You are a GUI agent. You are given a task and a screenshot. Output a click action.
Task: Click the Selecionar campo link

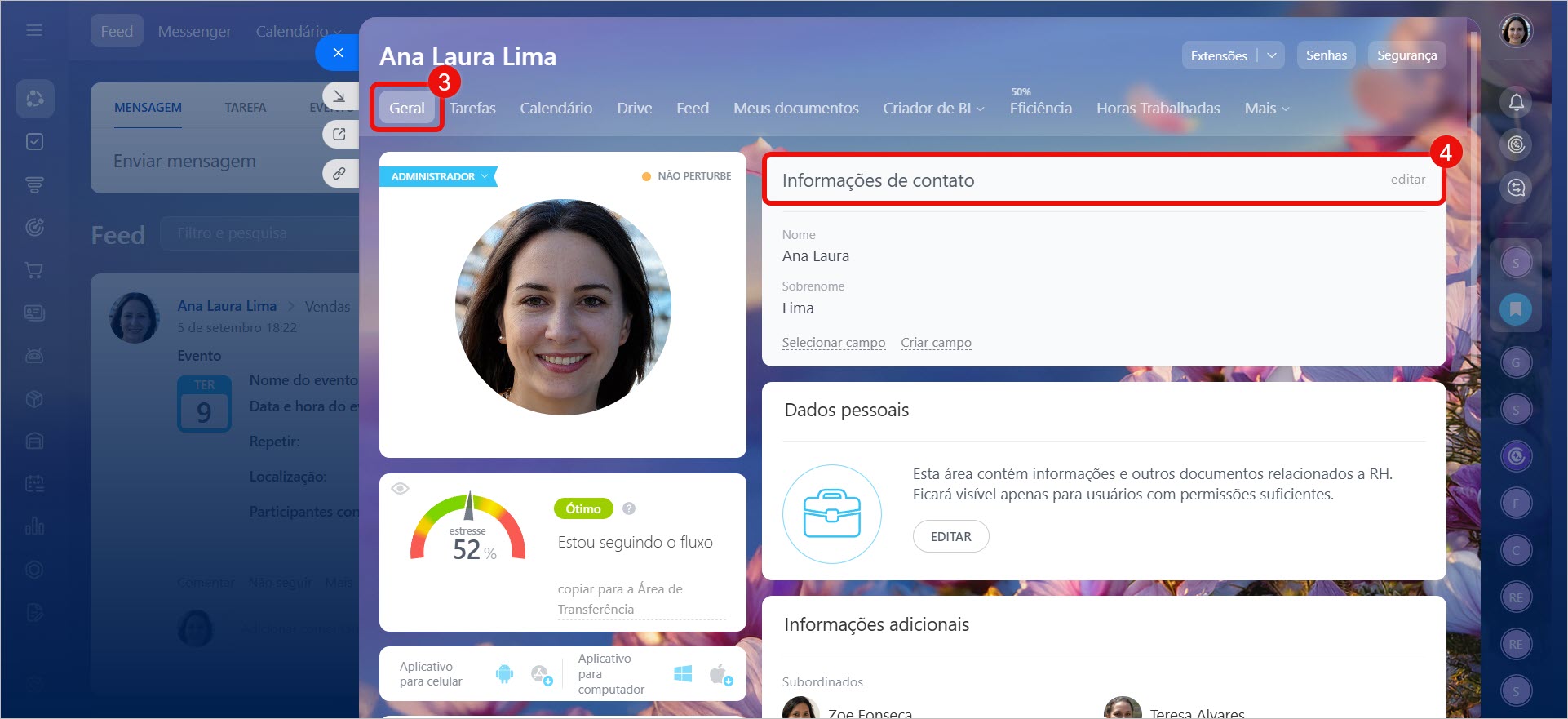(834, 343)
